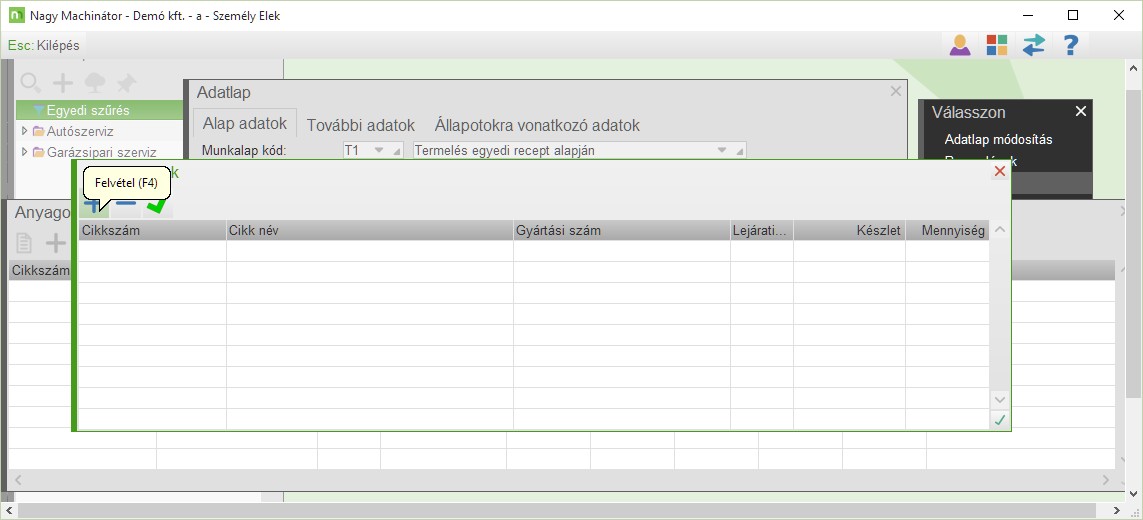Screen dimensions: 1143x520
Task: Choose Adatlap módosítás menu entry
Action: pyautogui.click(x=998, y=139)
